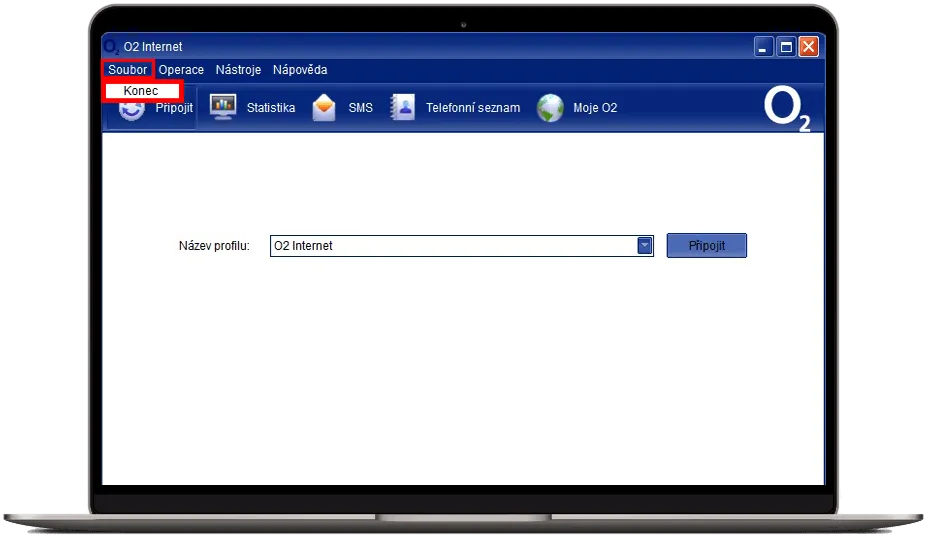Image resolution: width=927 pixels, height=537 pixels.
Task: Close the O2 Internet window
Action: click(808, 47)
